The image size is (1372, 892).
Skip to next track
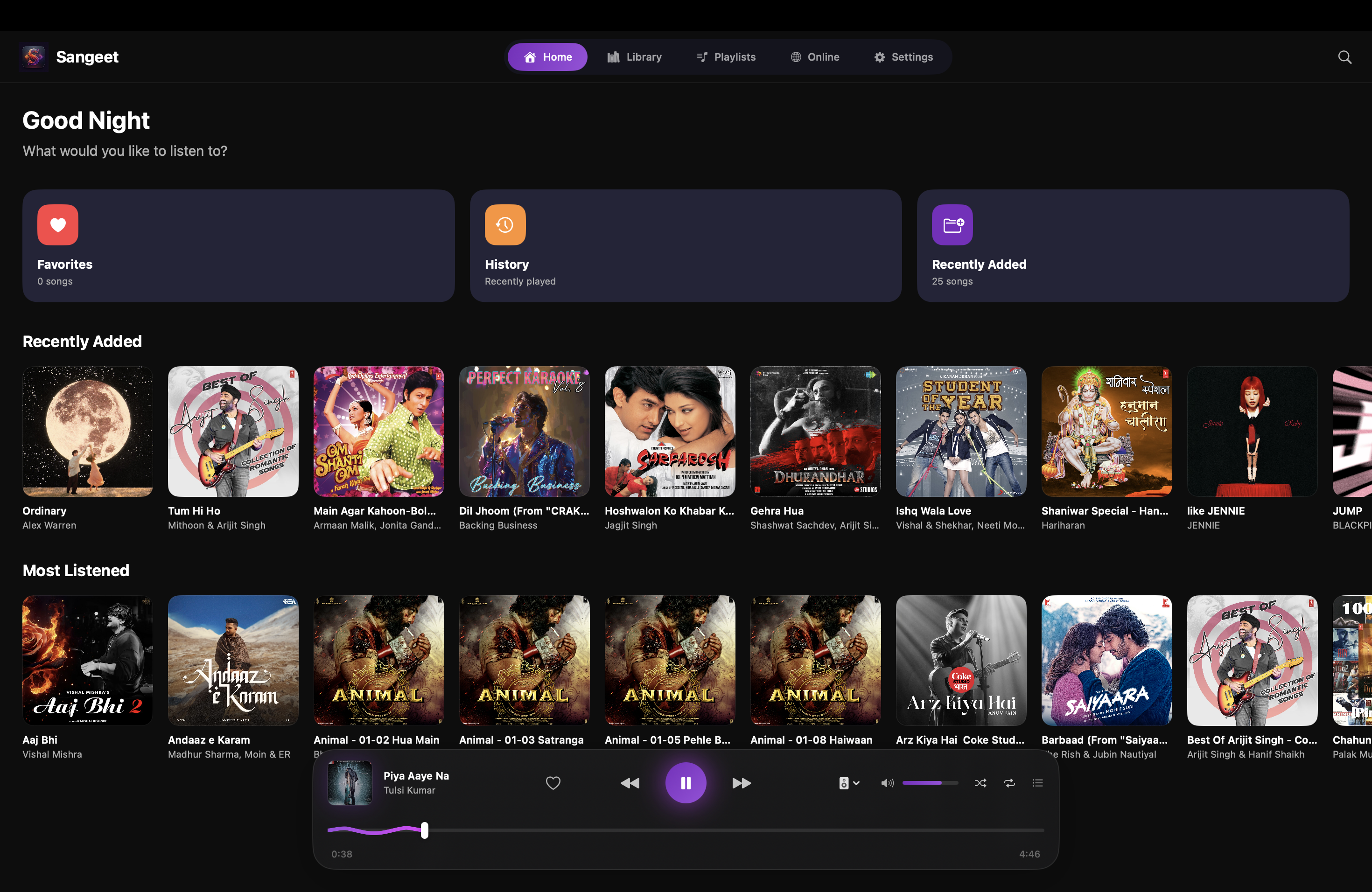[742, 783]
